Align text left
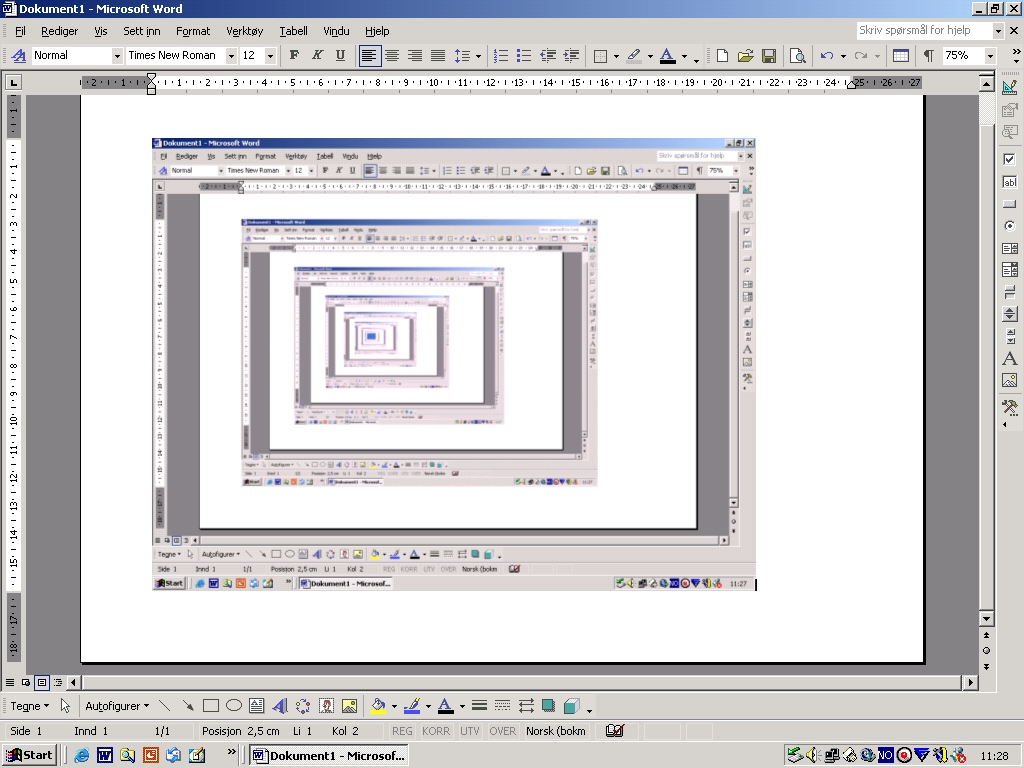The width and height of the screenshot is (1024, 768). pos(369,56)
